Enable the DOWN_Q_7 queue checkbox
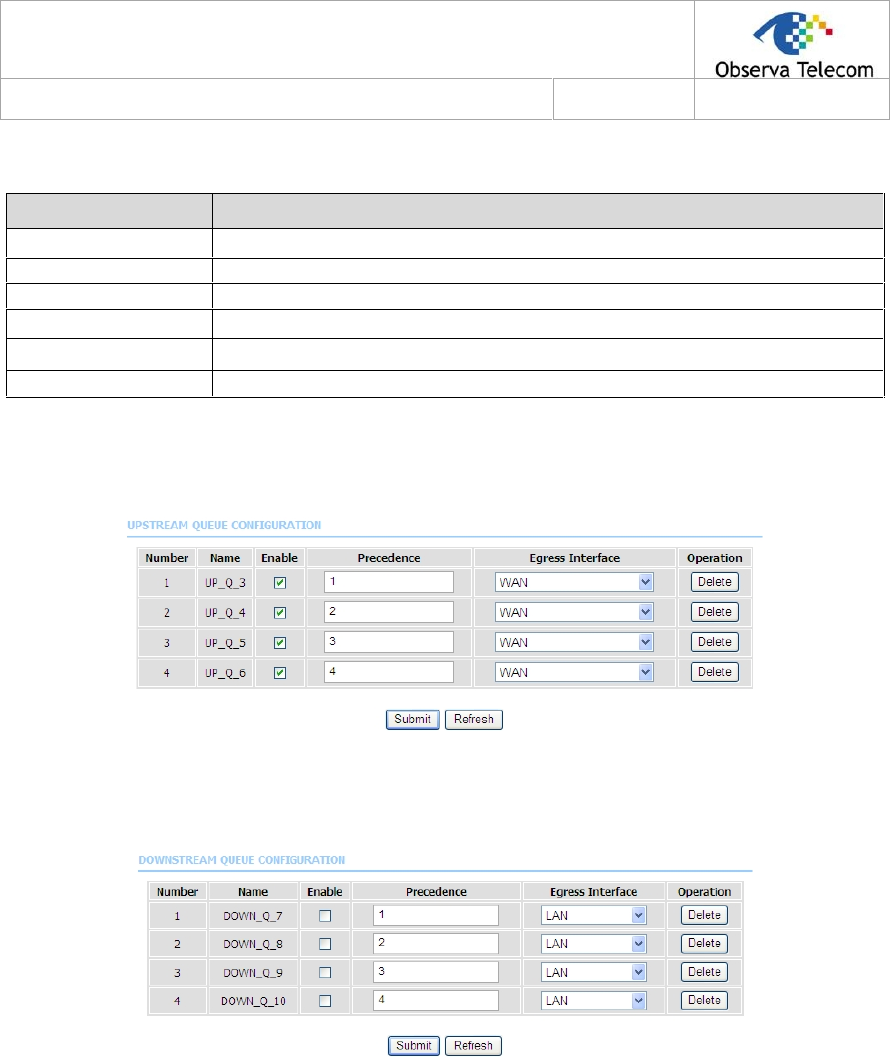The width and height of the screenshot is (890, 1057). point(325,916)
